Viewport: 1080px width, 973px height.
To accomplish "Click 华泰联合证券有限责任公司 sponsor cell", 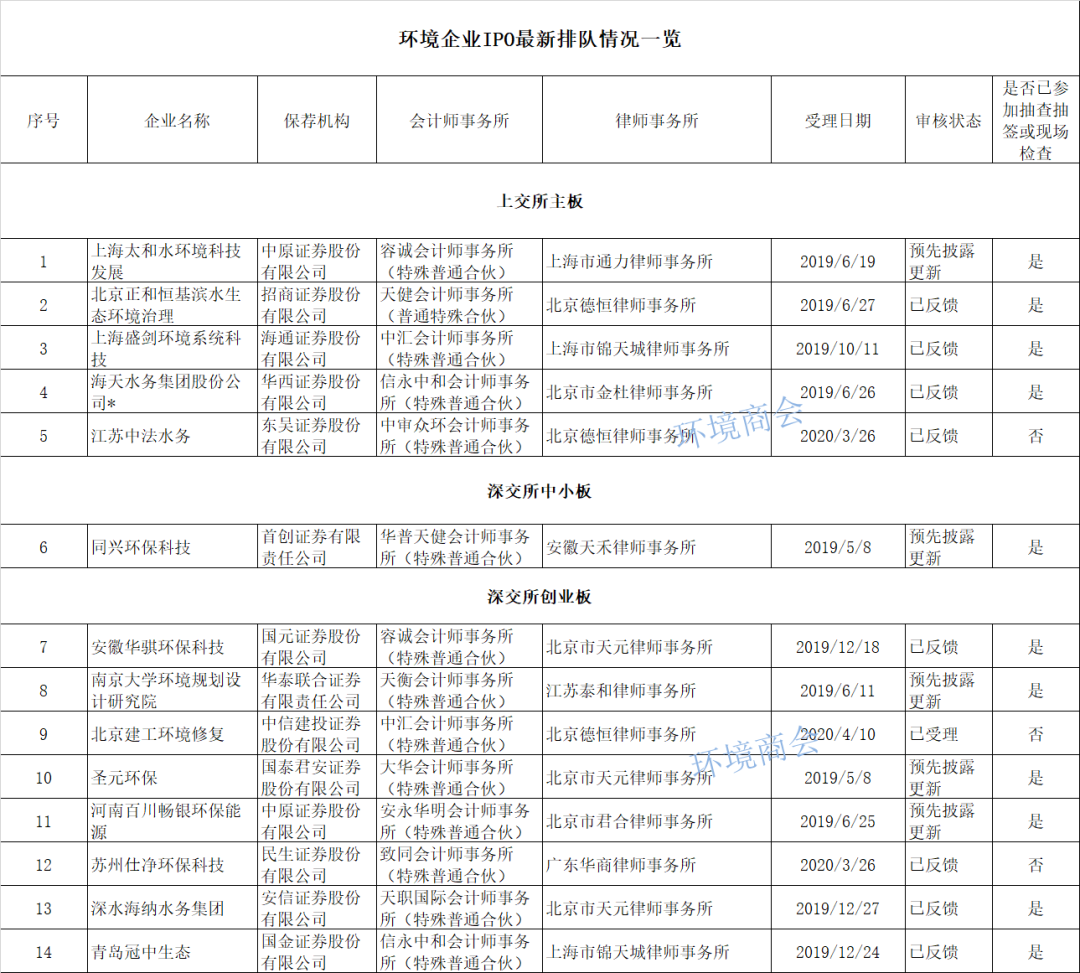I will [x=317, y=690].
